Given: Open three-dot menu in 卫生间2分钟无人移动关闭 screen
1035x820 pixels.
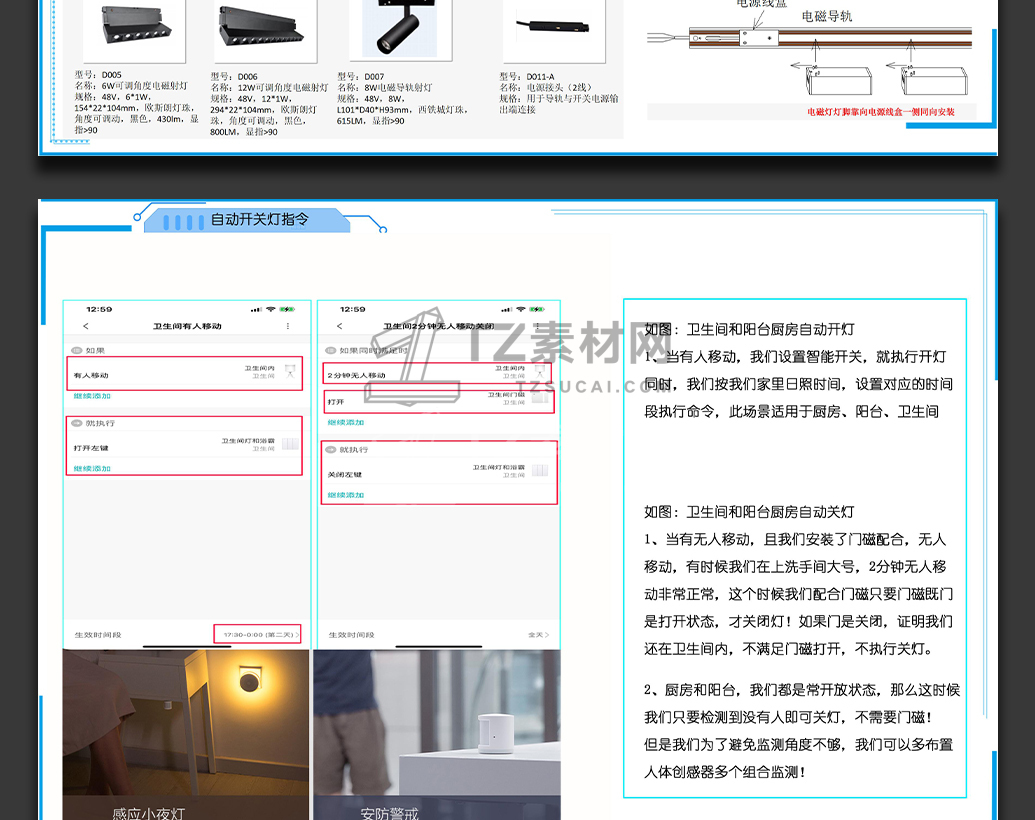Looking at the screenshot, I should pyautogui.click(x=537, y=326).
